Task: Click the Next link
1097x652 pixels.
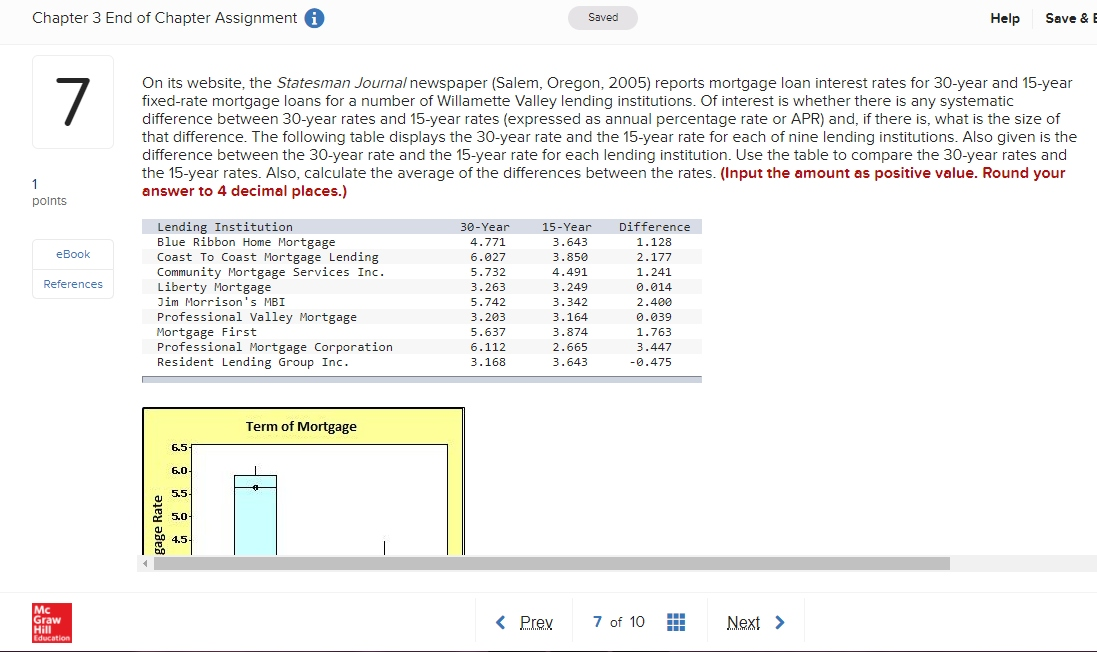Action: tap(743, 622)
